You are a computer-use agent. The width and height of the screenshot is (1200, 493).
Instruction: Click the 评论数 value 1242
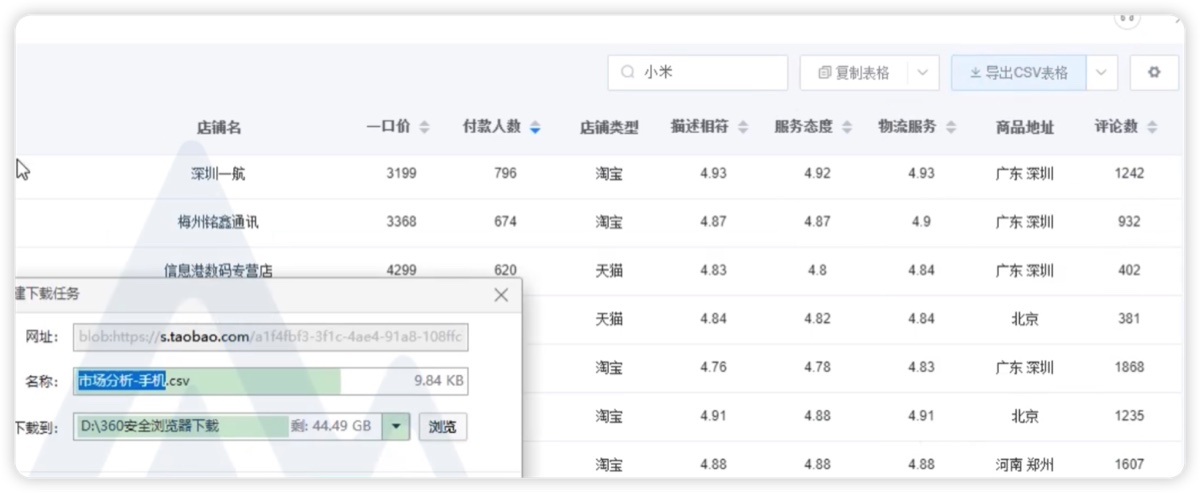1129,173
